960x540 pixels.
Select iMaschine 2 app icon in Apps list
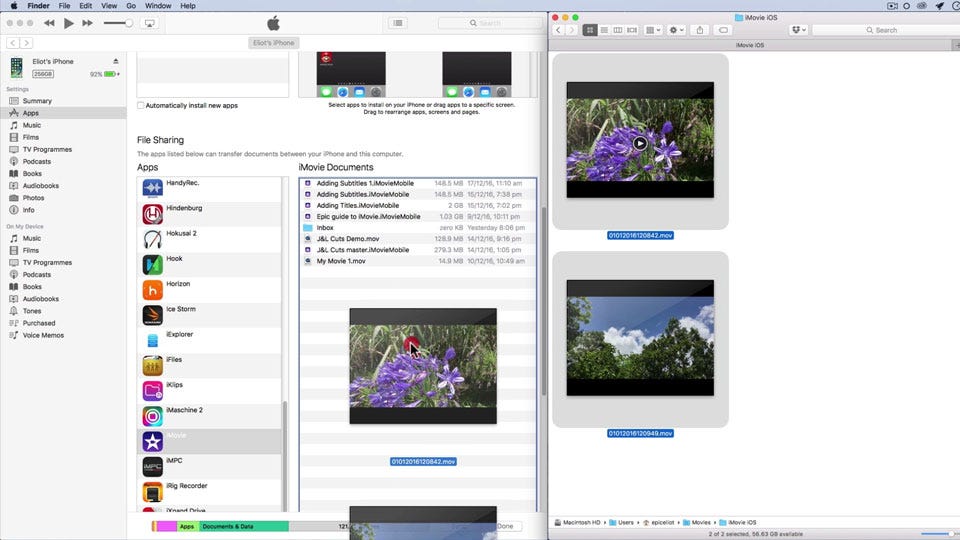[x=152, y=416]
